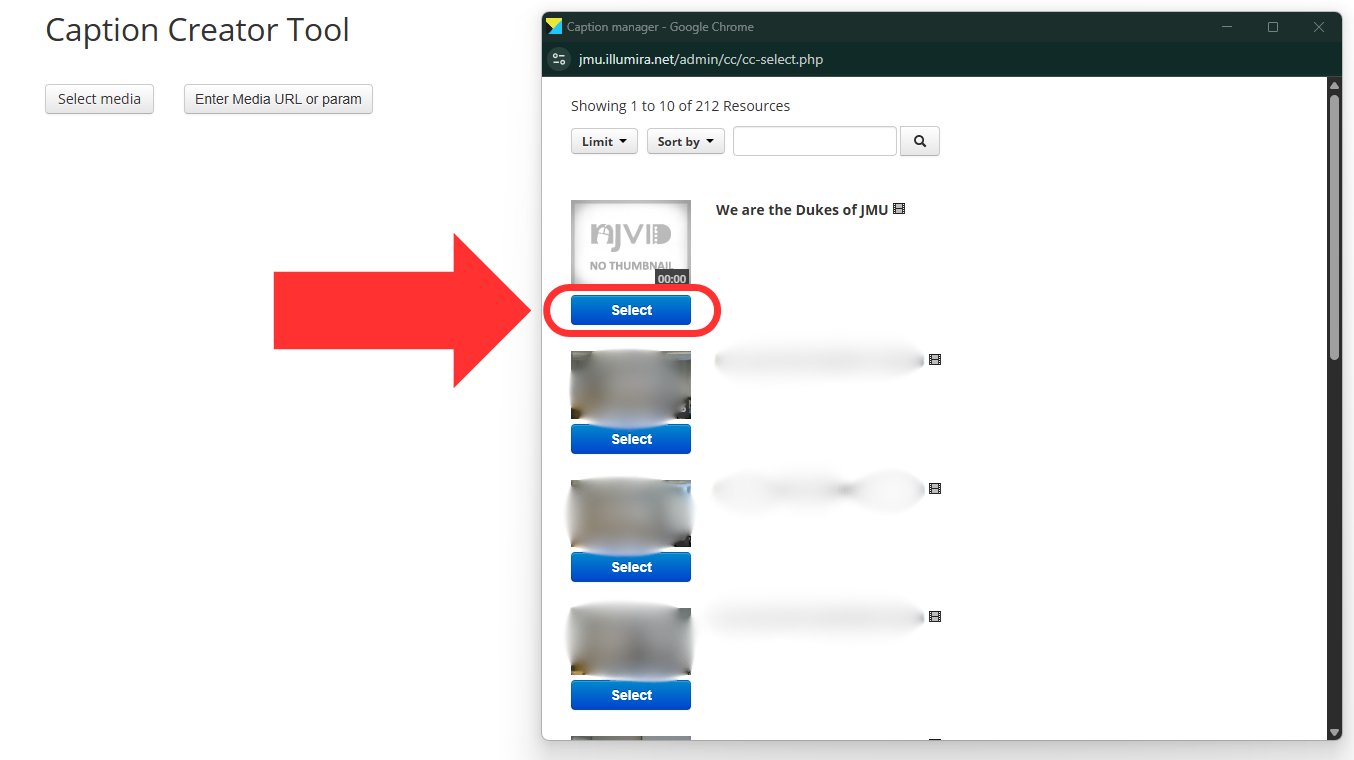Maximize the Caption manager window
The image size is (1354, 760).
pyautogui.click(x=1273, y=27)
